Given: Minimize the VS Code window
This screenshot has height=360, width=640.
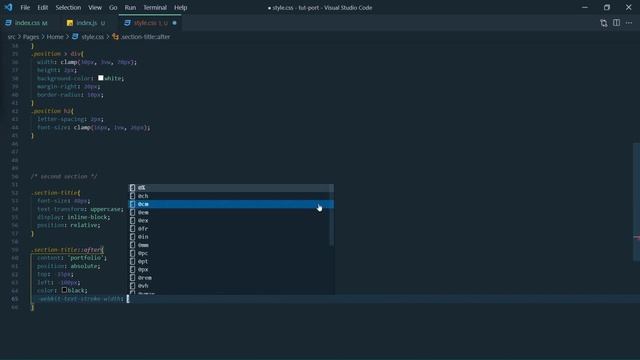Looking at the screenshot, I should tap(585, 7).
